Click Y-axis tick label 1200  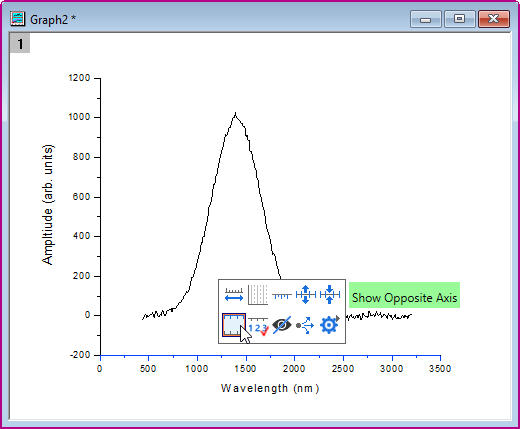tap(79, 78)
